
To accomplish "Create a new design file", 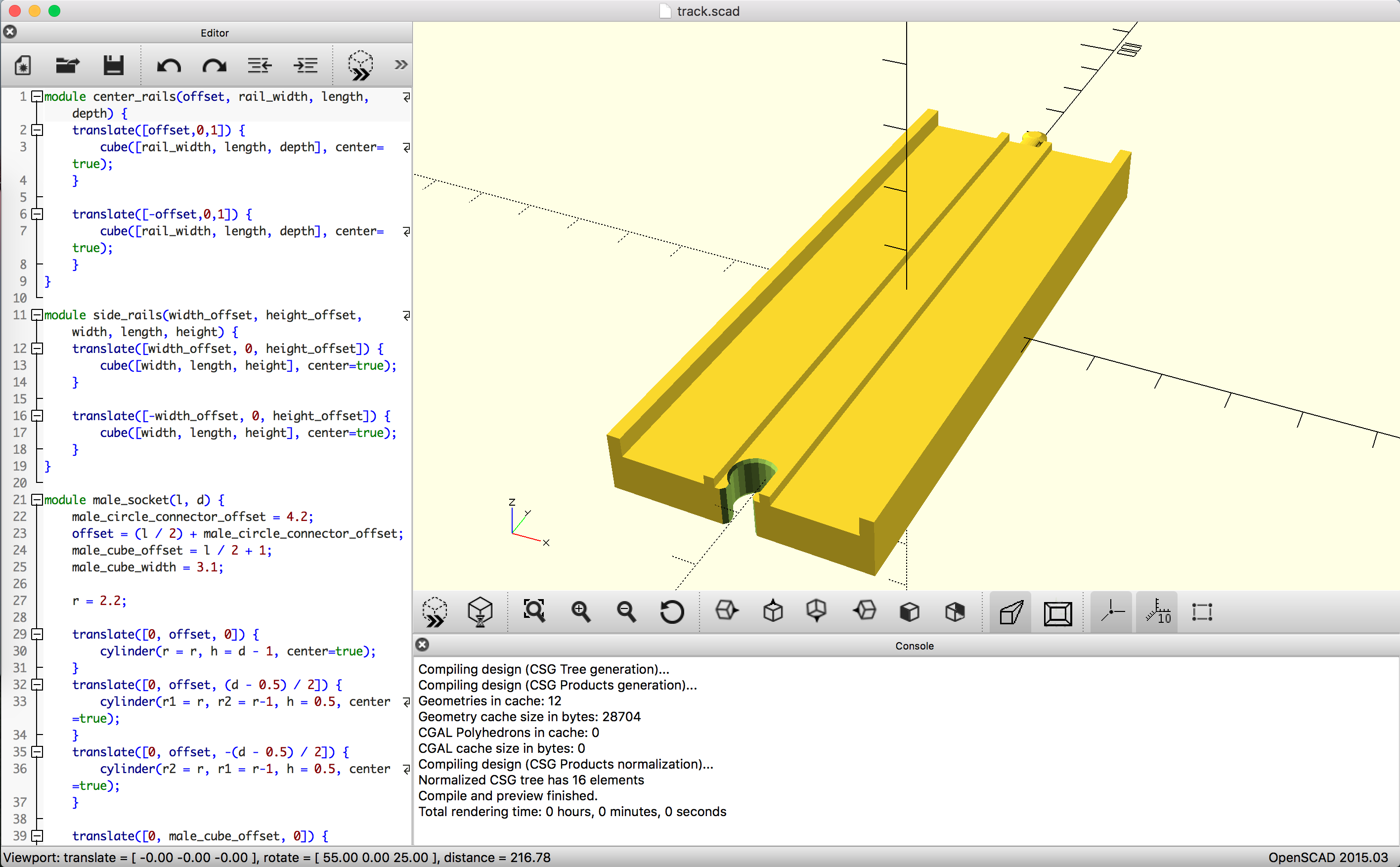I will (x=22, y=65).
